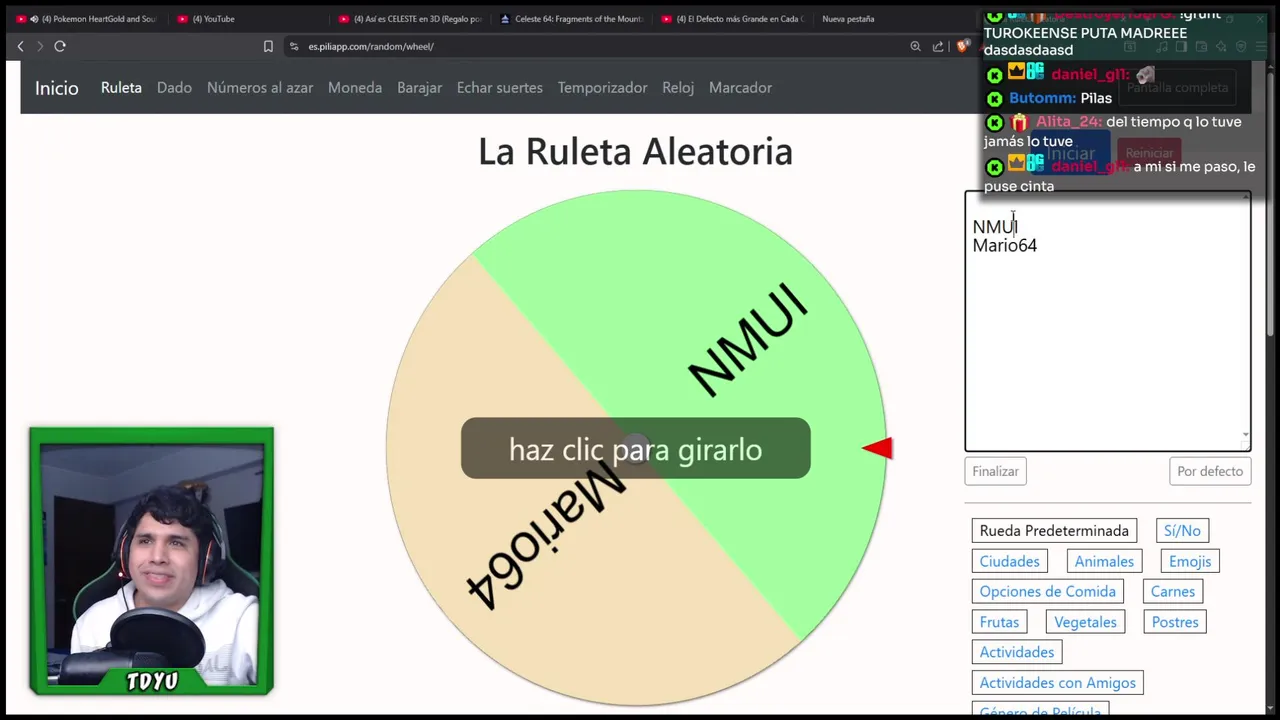Click the beige Mario64 wheel segment

click(520, 550)
